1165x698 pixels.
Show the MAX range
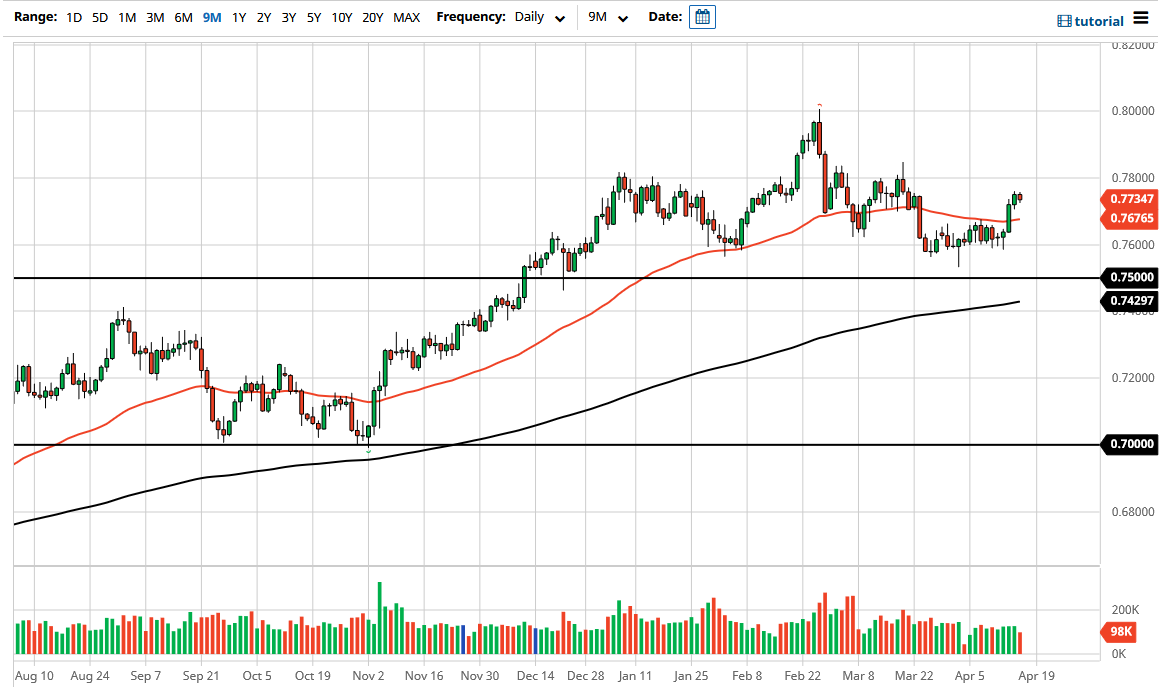pyautogui.click(x=406, y=17)
